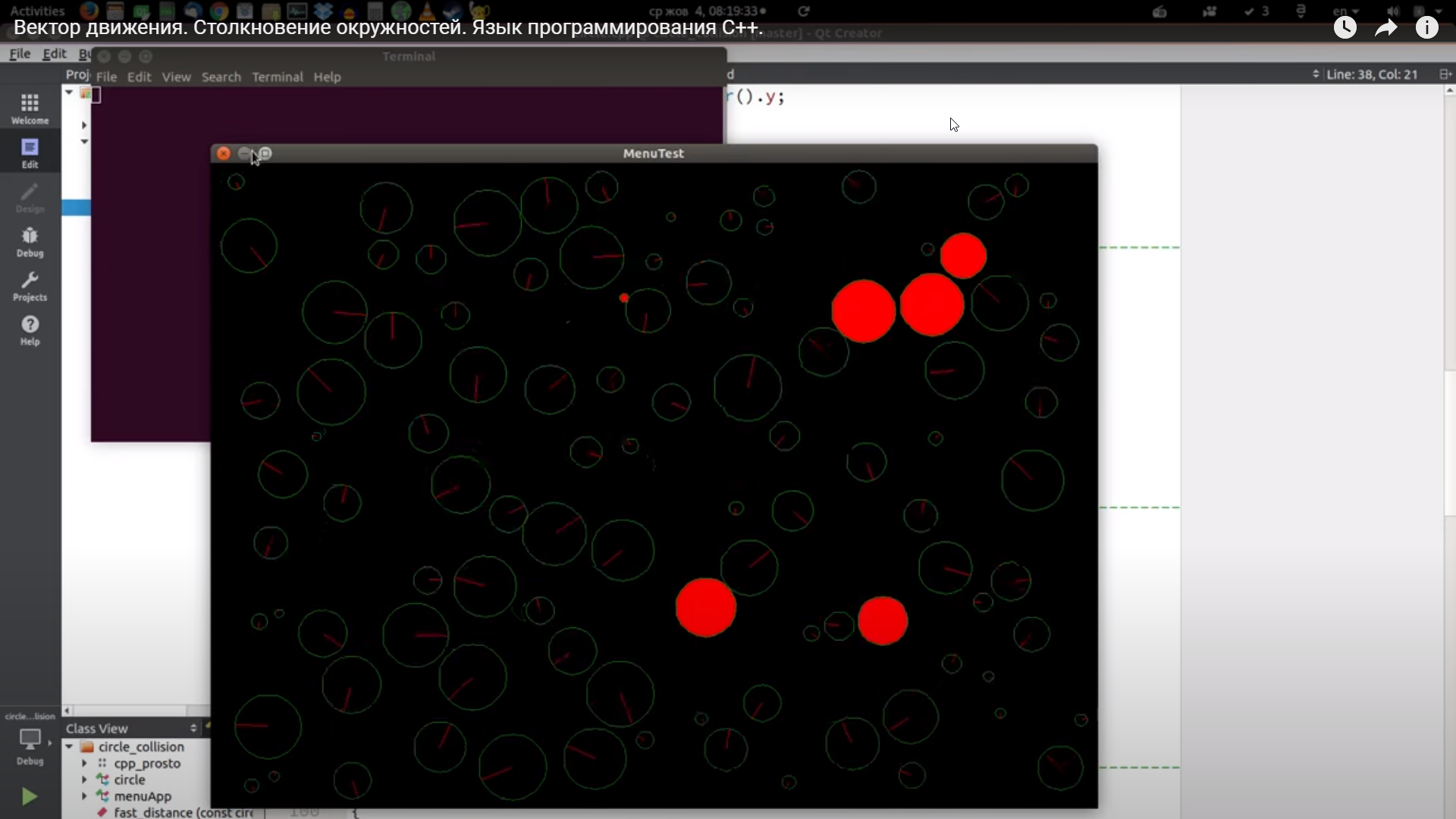Open the Search menu in terminal
Viewport: 1456px width, 819px height.
[x=221, y=77]
